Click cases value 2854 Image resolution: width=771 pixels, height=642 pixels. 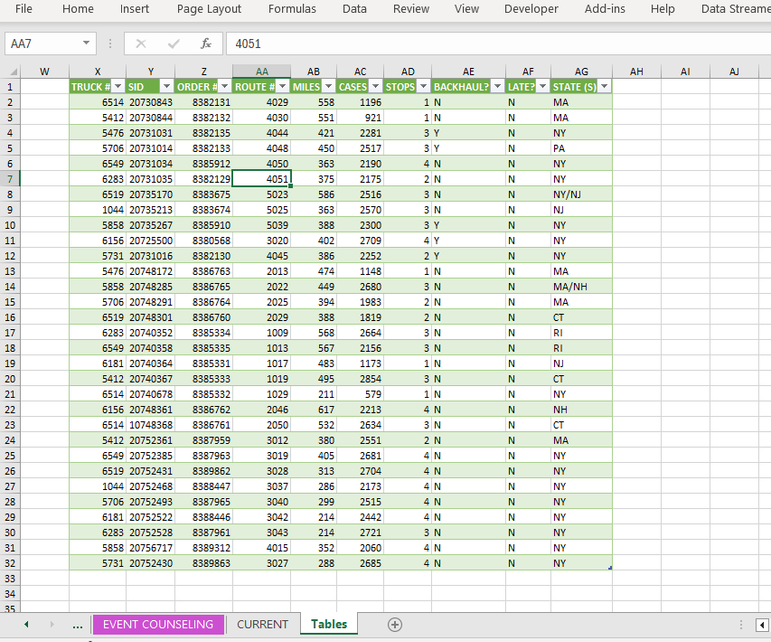coord(360,379)
